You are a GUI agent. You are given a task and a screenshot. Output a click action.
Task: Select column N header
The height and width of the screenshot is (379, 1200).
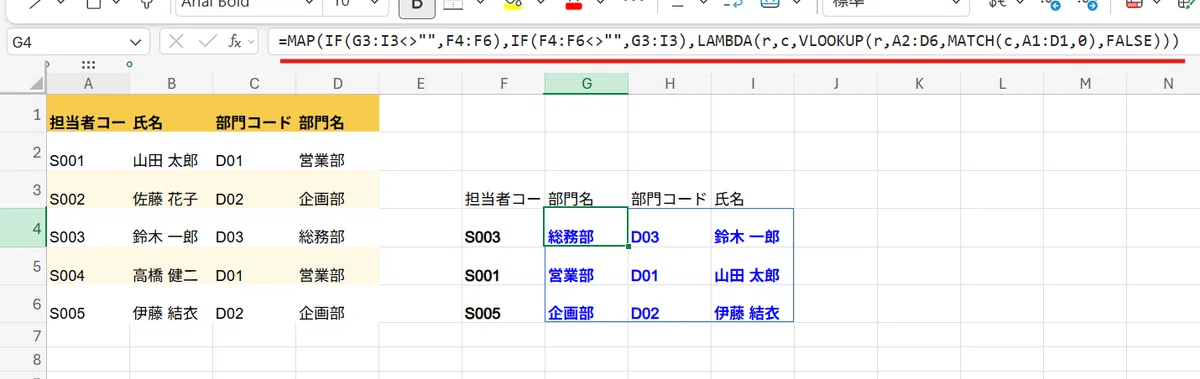click(1168, 84)
